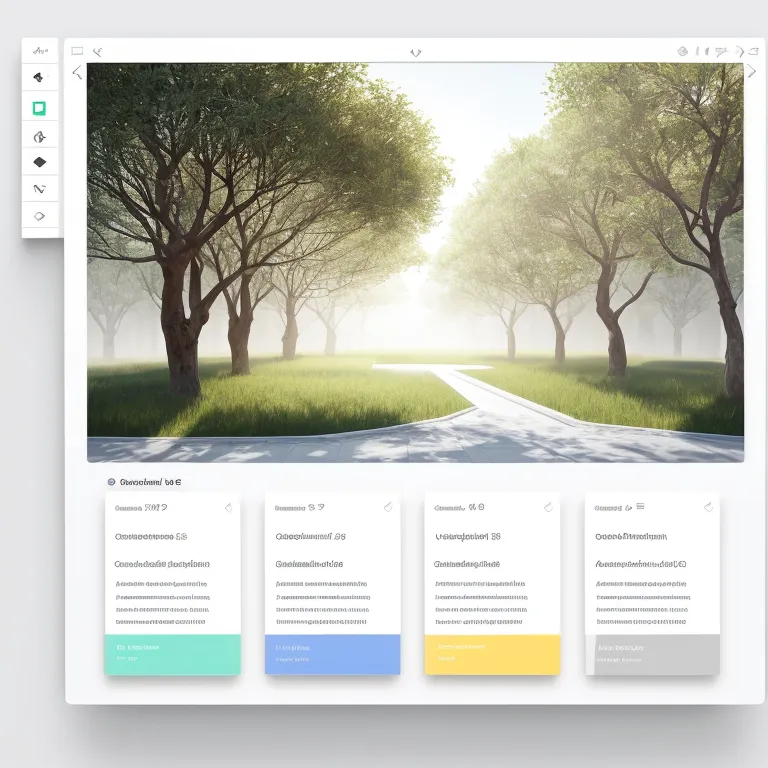Select the black diamond shape tool

coord(40,162)
